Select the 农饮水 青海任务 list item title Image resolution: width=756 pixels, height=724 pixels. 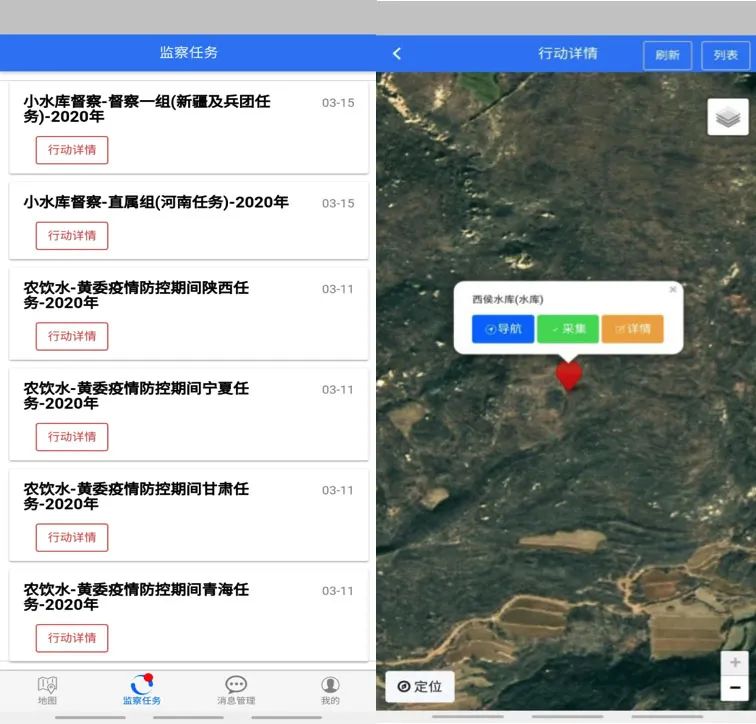tap(136, 597)
